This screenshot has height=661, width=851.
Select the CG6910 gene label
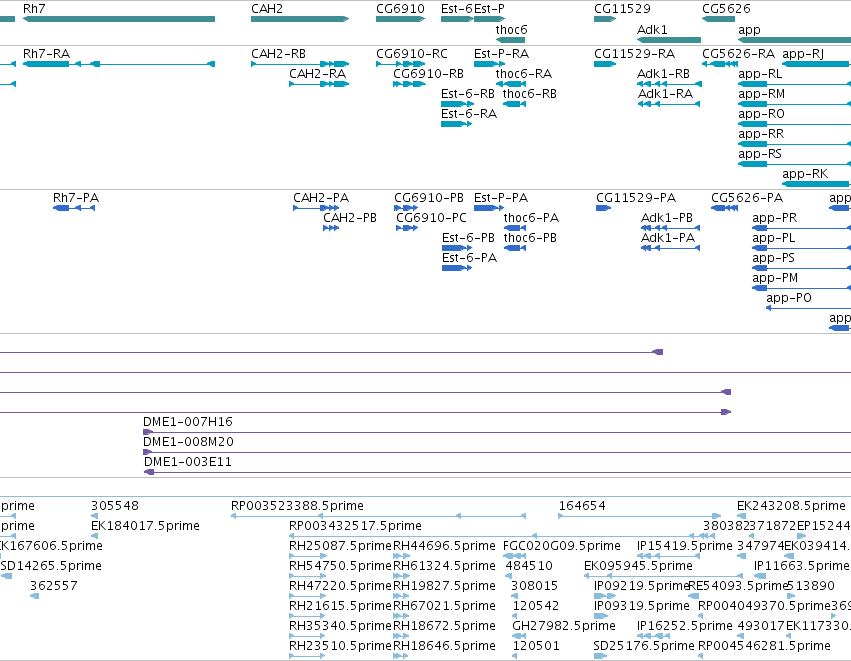[400, 9]
